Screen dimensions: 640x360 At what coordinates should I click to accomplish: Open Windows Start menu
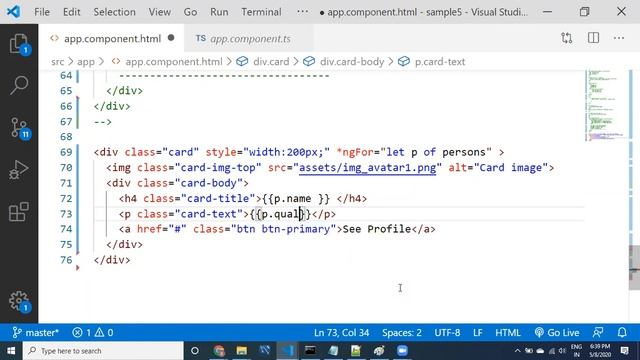[11, 351]
